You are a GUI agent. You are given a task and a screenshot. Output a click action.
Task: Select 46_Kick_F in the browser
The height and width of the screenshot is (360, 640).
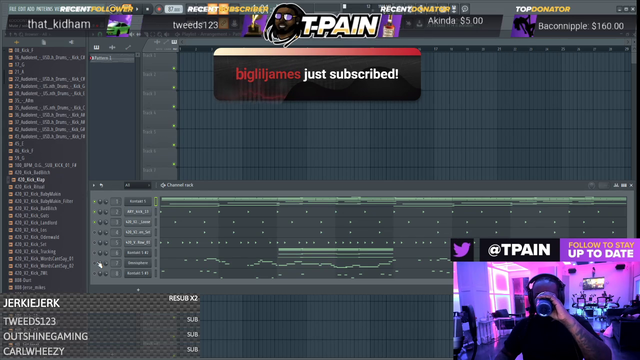click(24, 151)
